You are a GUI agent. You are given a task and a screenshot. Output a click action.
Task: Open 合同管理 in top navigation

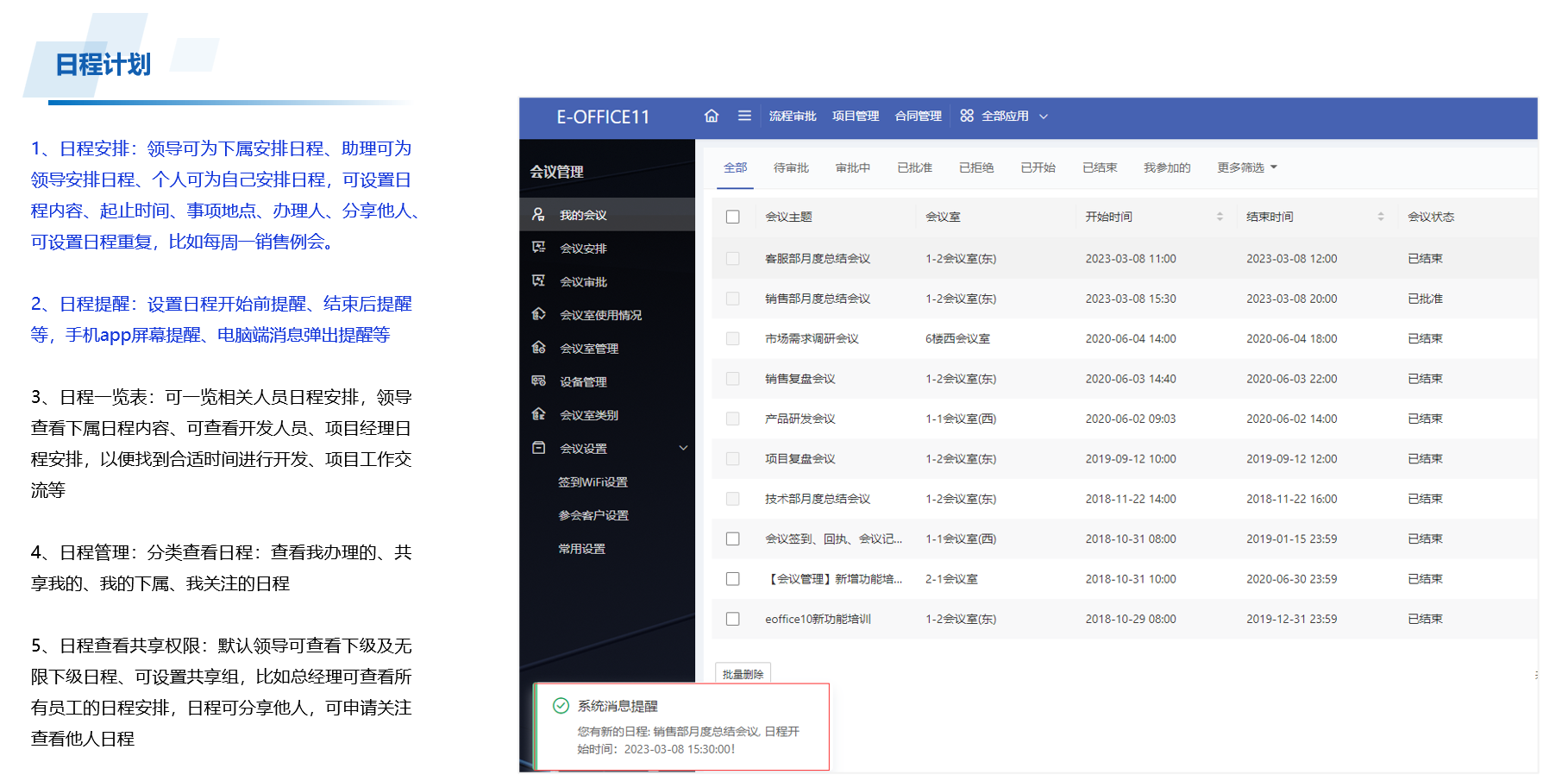[x=919, y=116]
